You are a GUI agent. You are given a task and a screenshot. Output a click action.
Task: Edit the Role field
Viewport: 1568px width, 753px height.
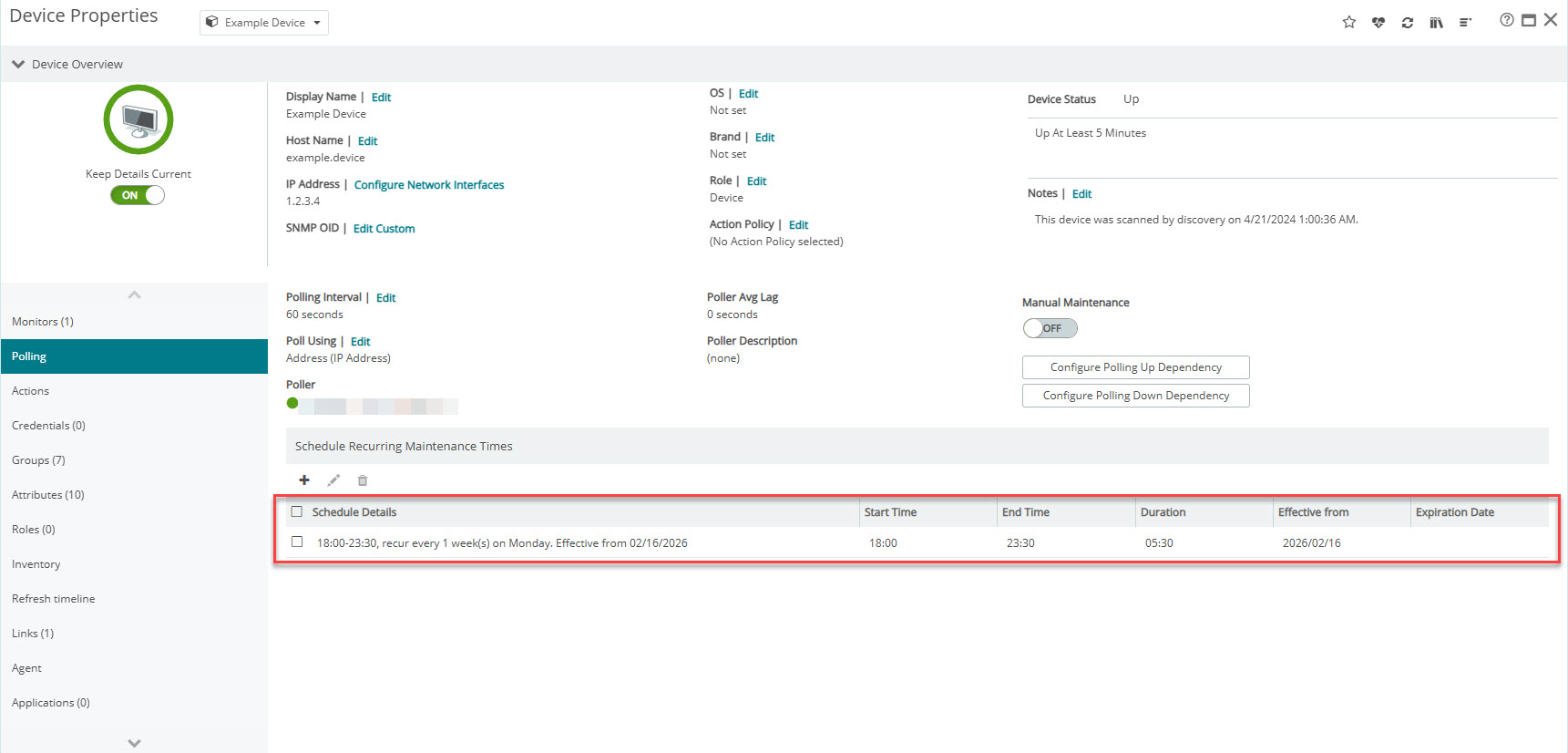(756, 181)
